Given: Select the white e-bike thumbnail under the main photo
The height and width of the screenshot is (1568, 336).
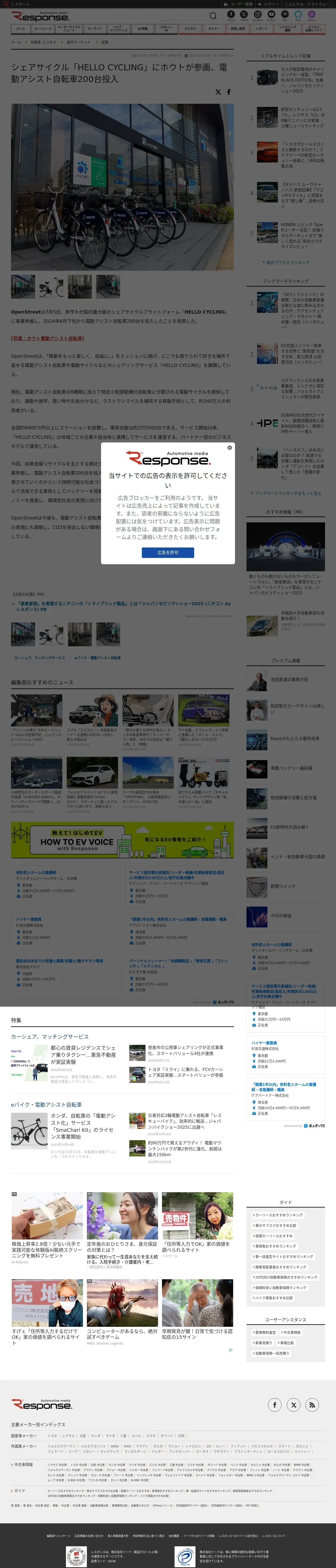Looking at the screenshot, I should [51, 287].
